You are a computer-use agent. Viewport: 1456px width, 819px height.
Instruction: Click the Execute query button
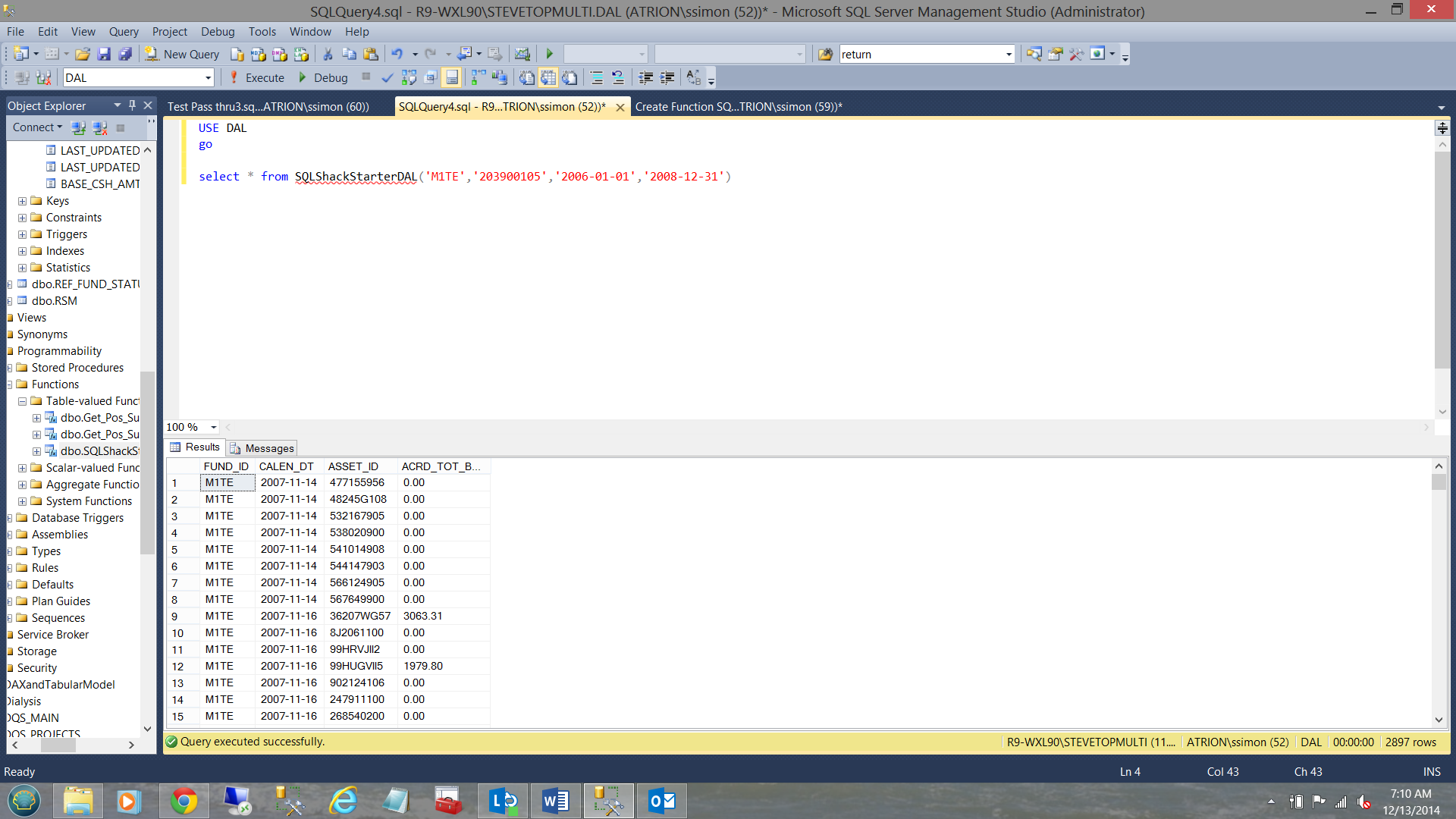coord(257,77)
